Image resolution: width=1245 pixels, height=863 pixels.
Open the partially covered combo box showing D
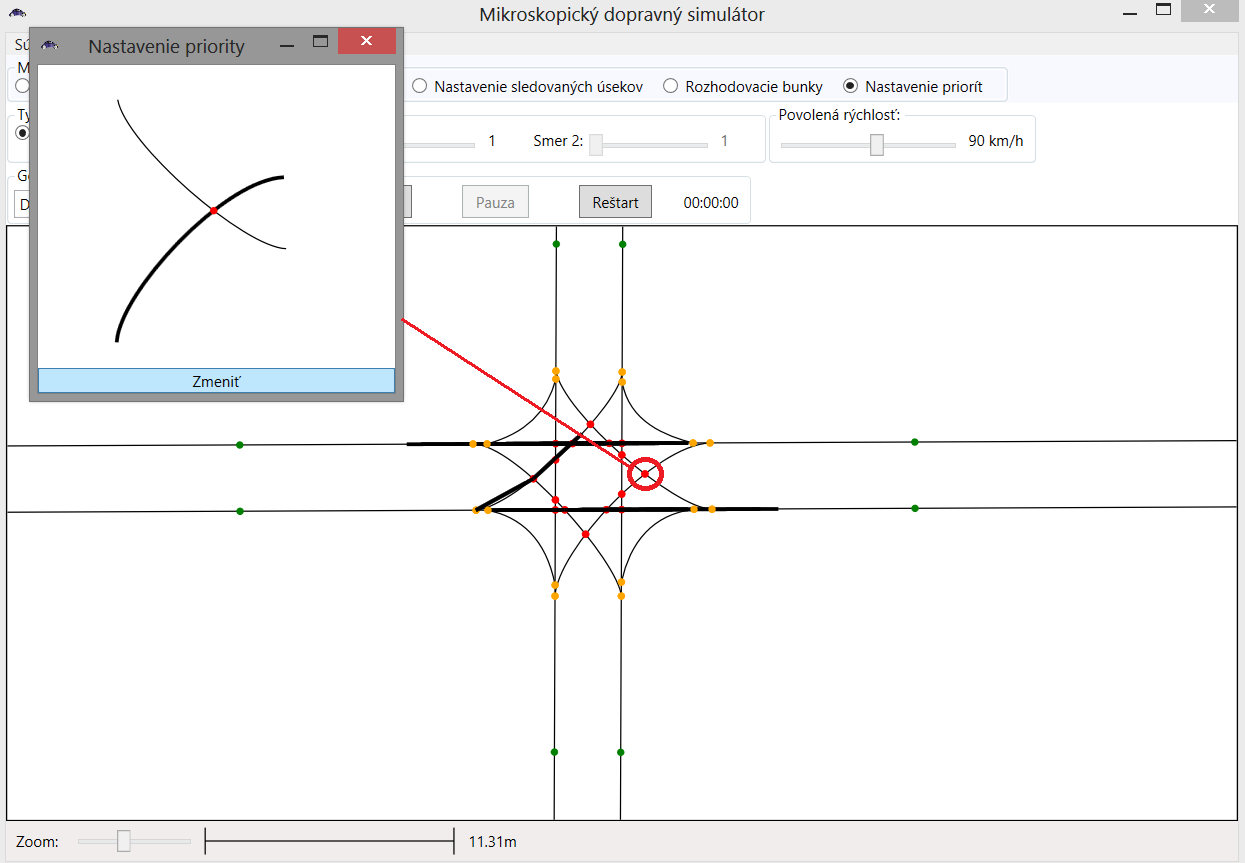22,204
